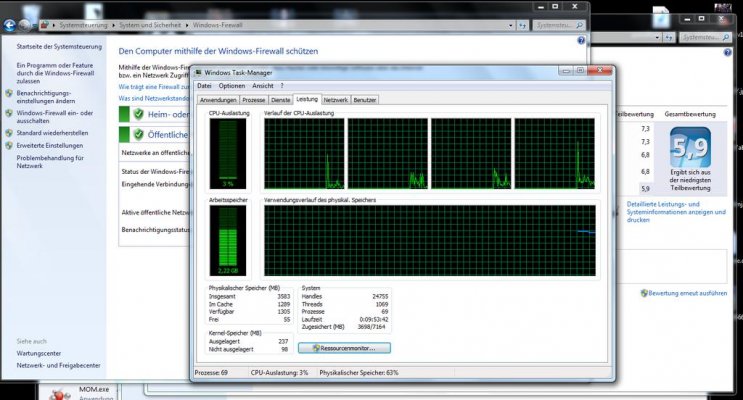
Task: Click 'Was sind Netzwerkstandorte' help link
Action: [x=154, y=98]
